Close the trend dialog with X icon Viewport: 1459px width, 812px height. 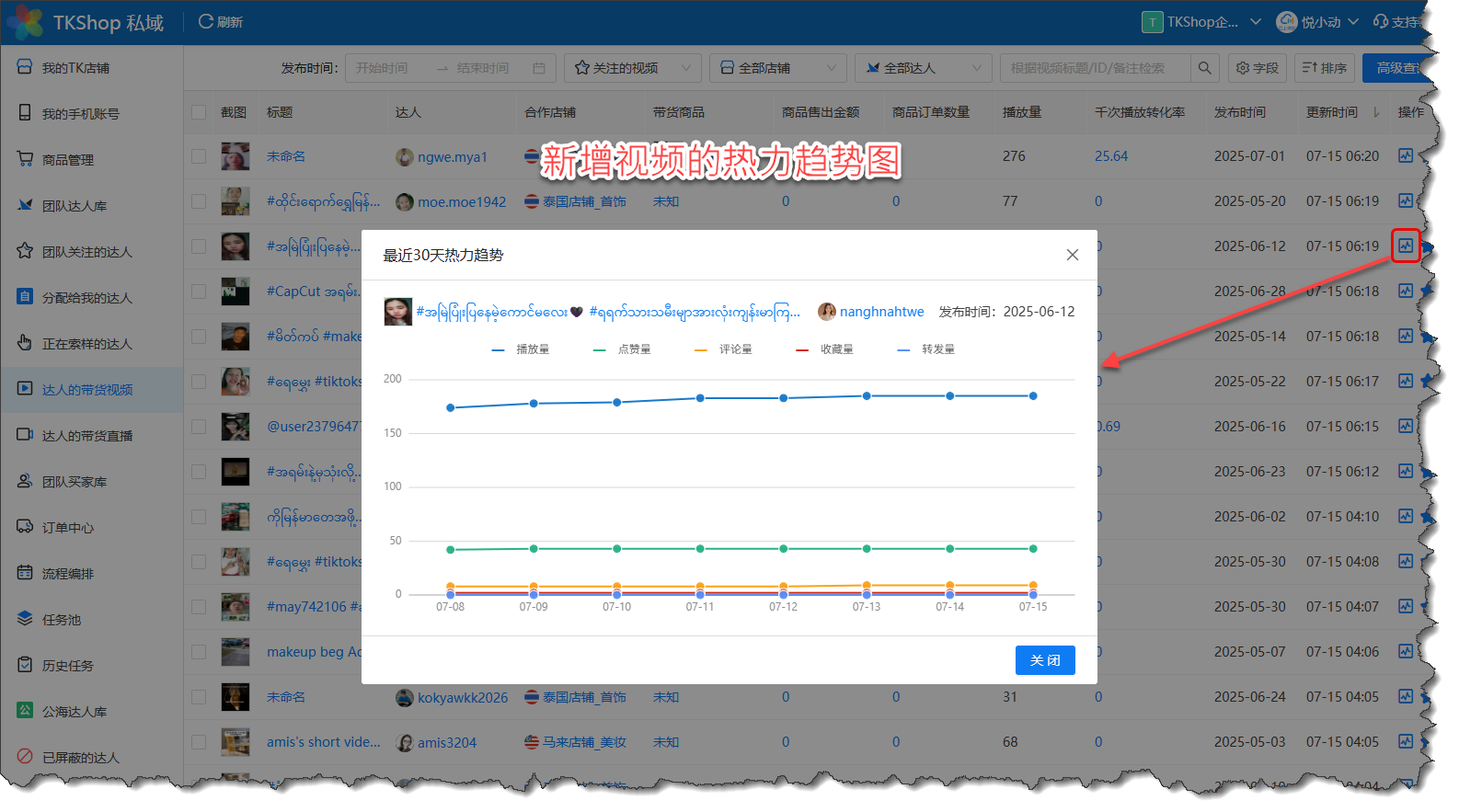[x=1073, y=255]
